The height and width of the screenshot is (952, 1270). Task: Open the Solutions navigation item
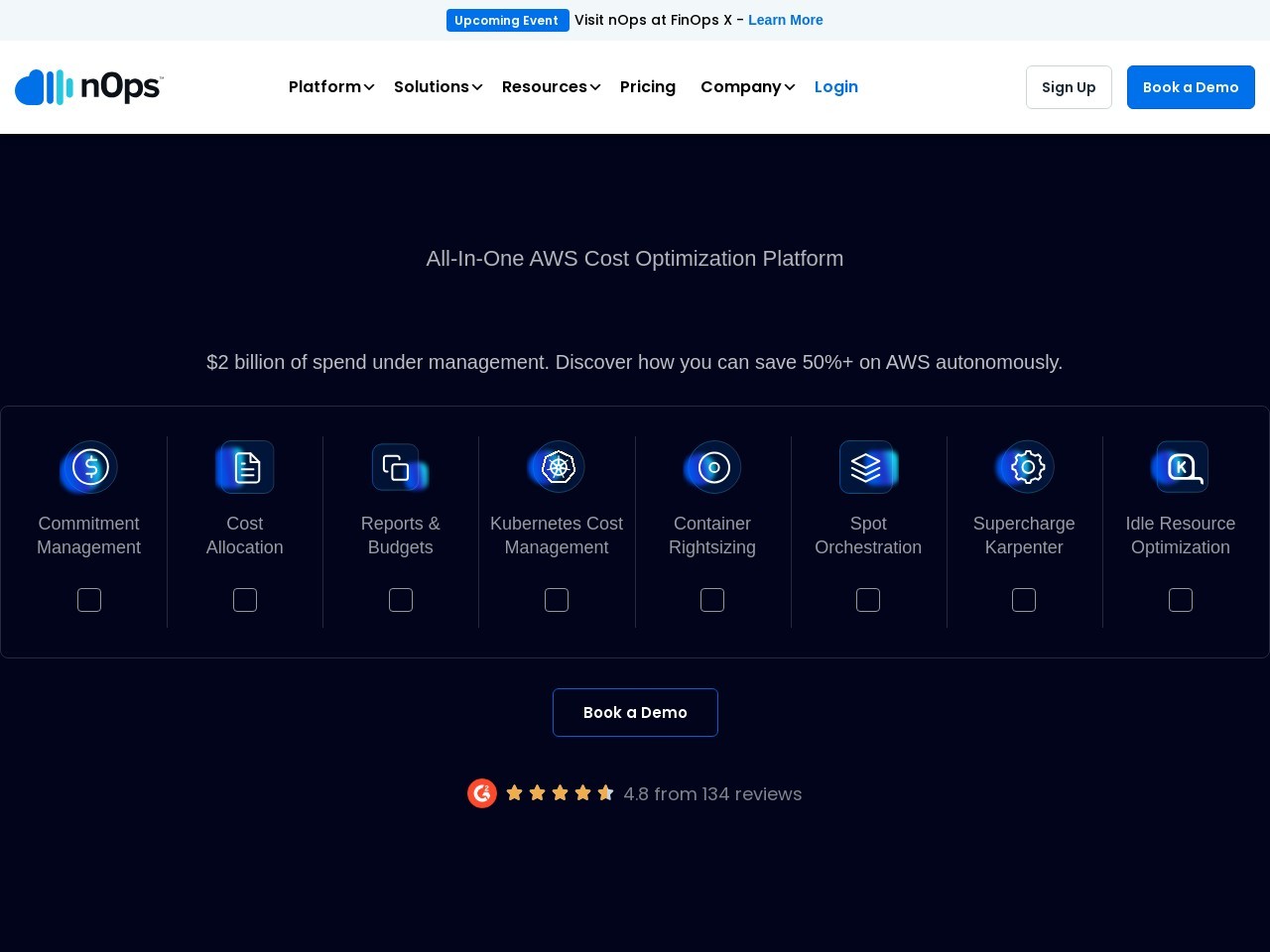(x=432, y=87)
